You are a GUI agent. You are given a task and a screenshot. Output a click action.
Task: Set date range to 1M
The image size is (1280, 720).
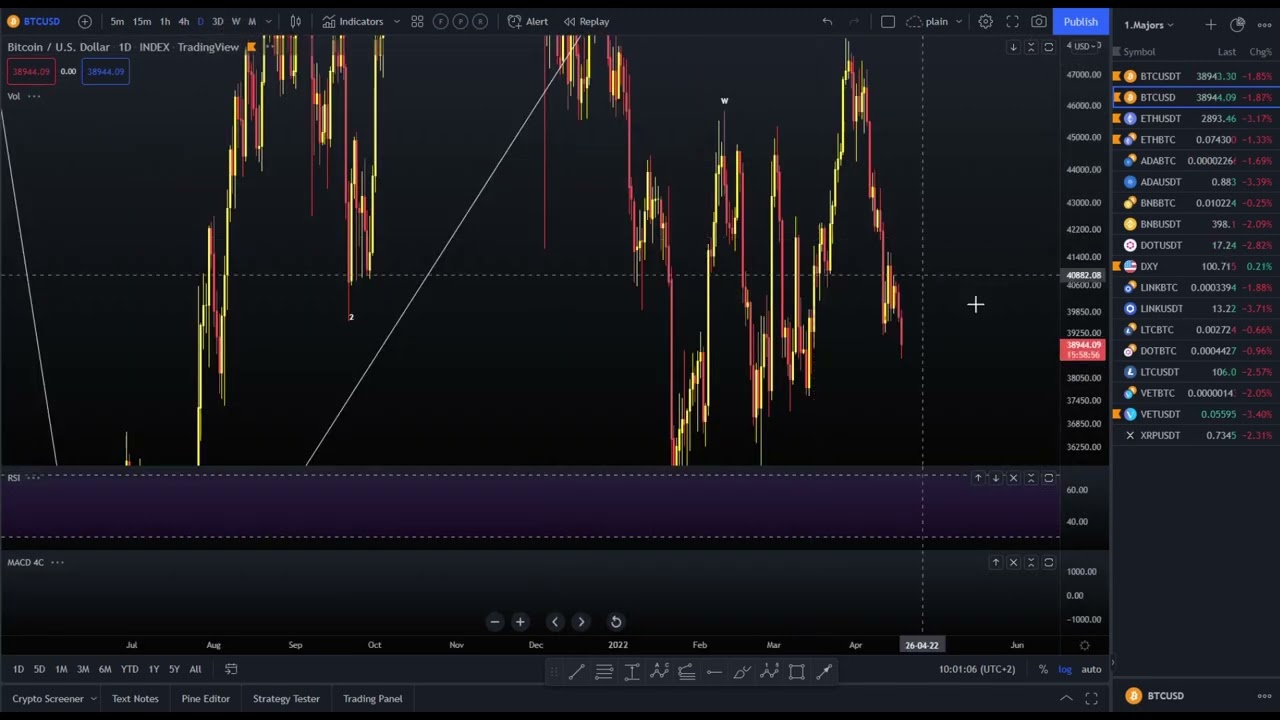[61, 669]
